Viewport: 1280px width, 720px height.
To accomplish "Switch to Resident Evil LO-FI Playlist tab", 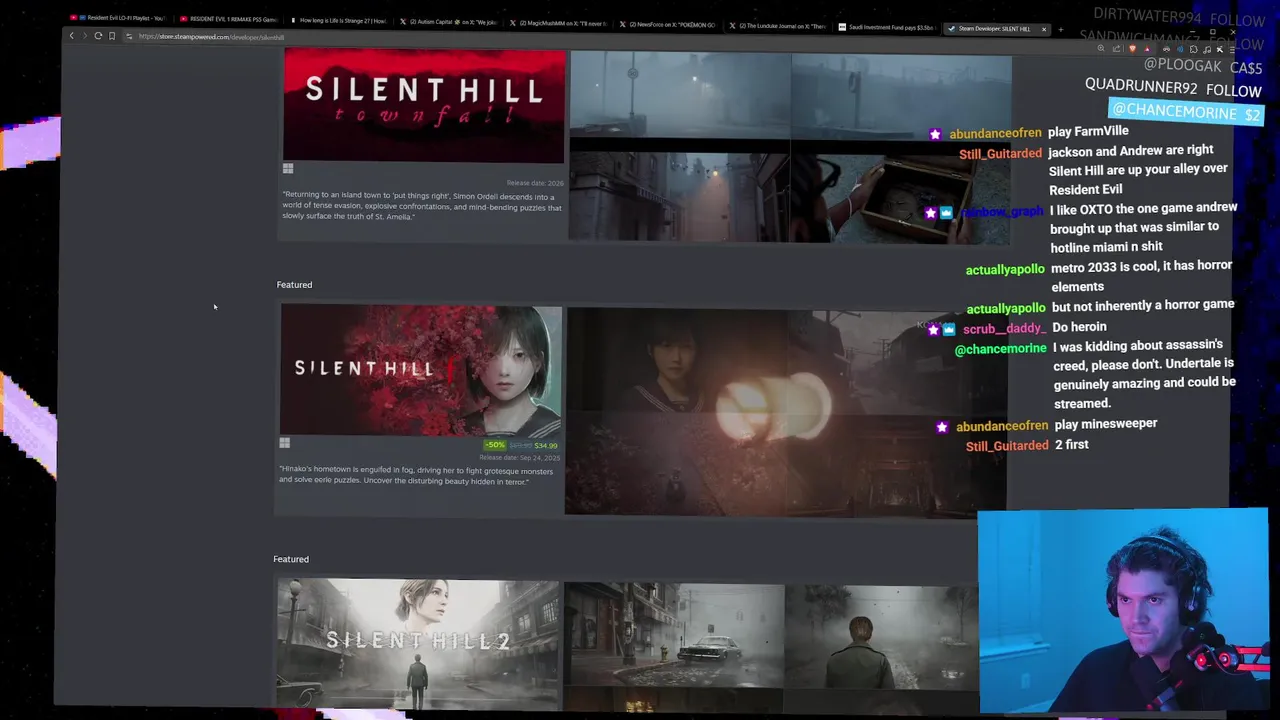I will 120,18.
